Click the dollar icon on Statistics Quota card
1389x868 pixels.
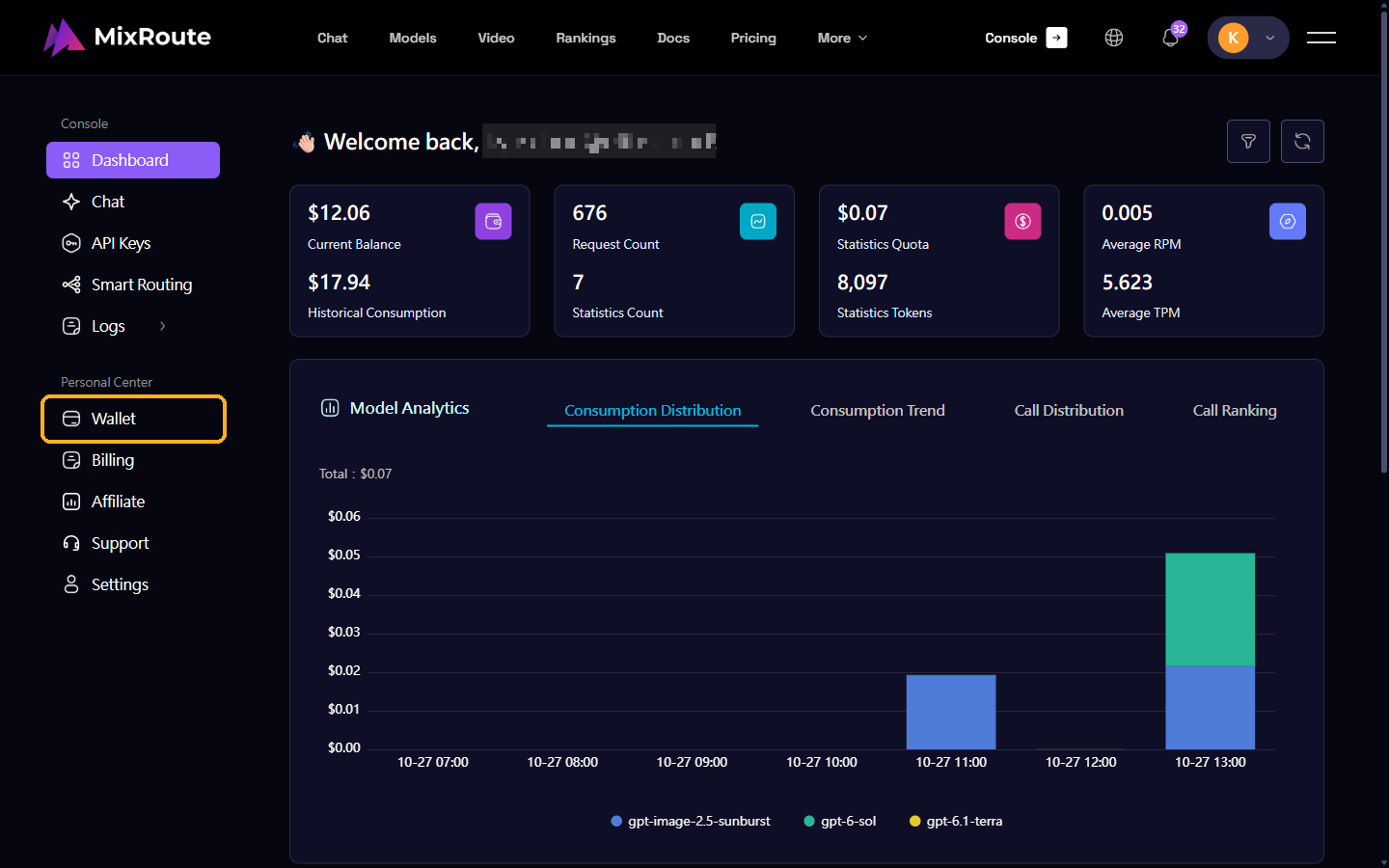(1022, 221)
